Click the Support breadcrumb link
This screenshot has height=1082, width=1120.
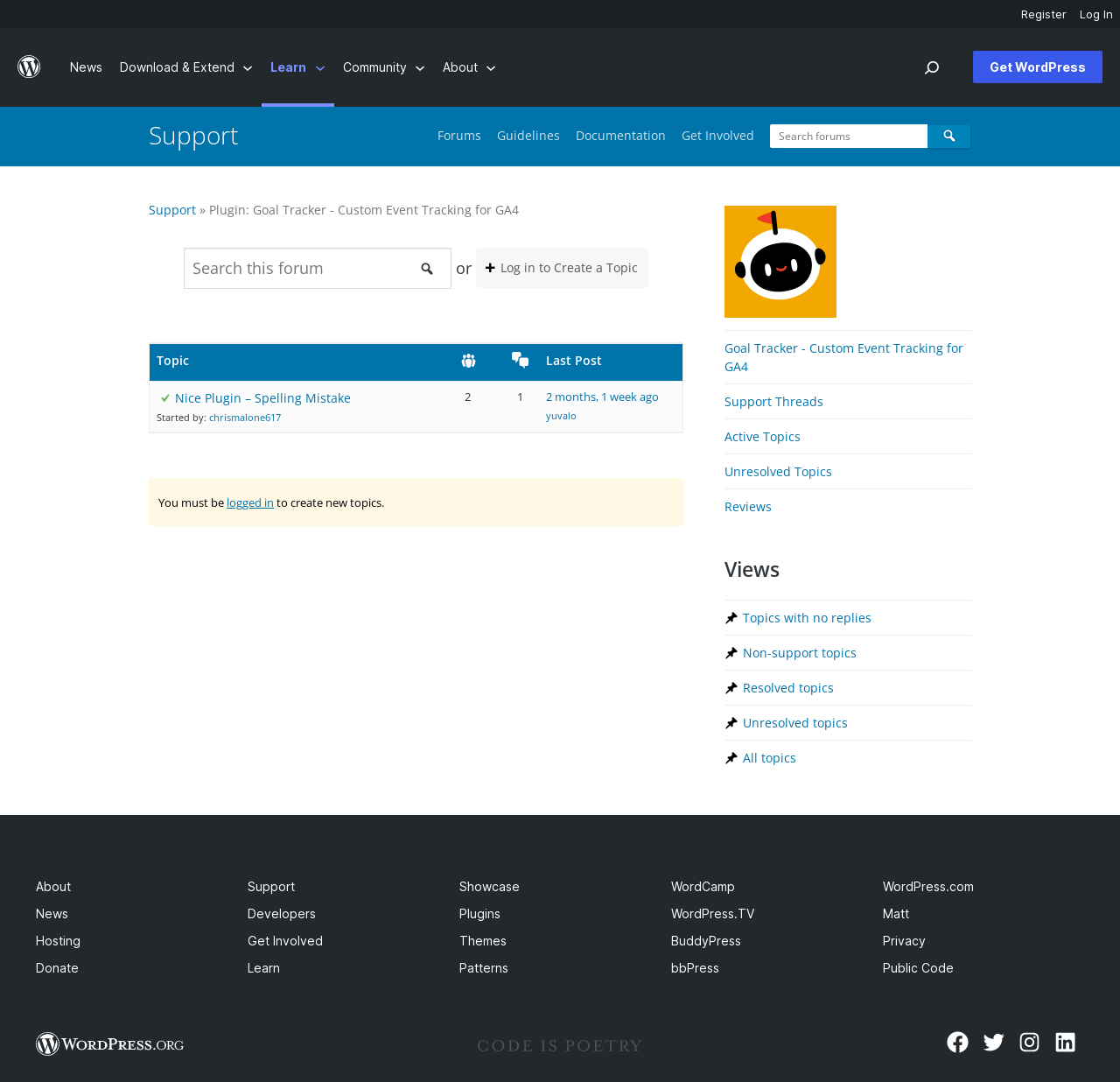pyautogui.click(x=172, y=210)
